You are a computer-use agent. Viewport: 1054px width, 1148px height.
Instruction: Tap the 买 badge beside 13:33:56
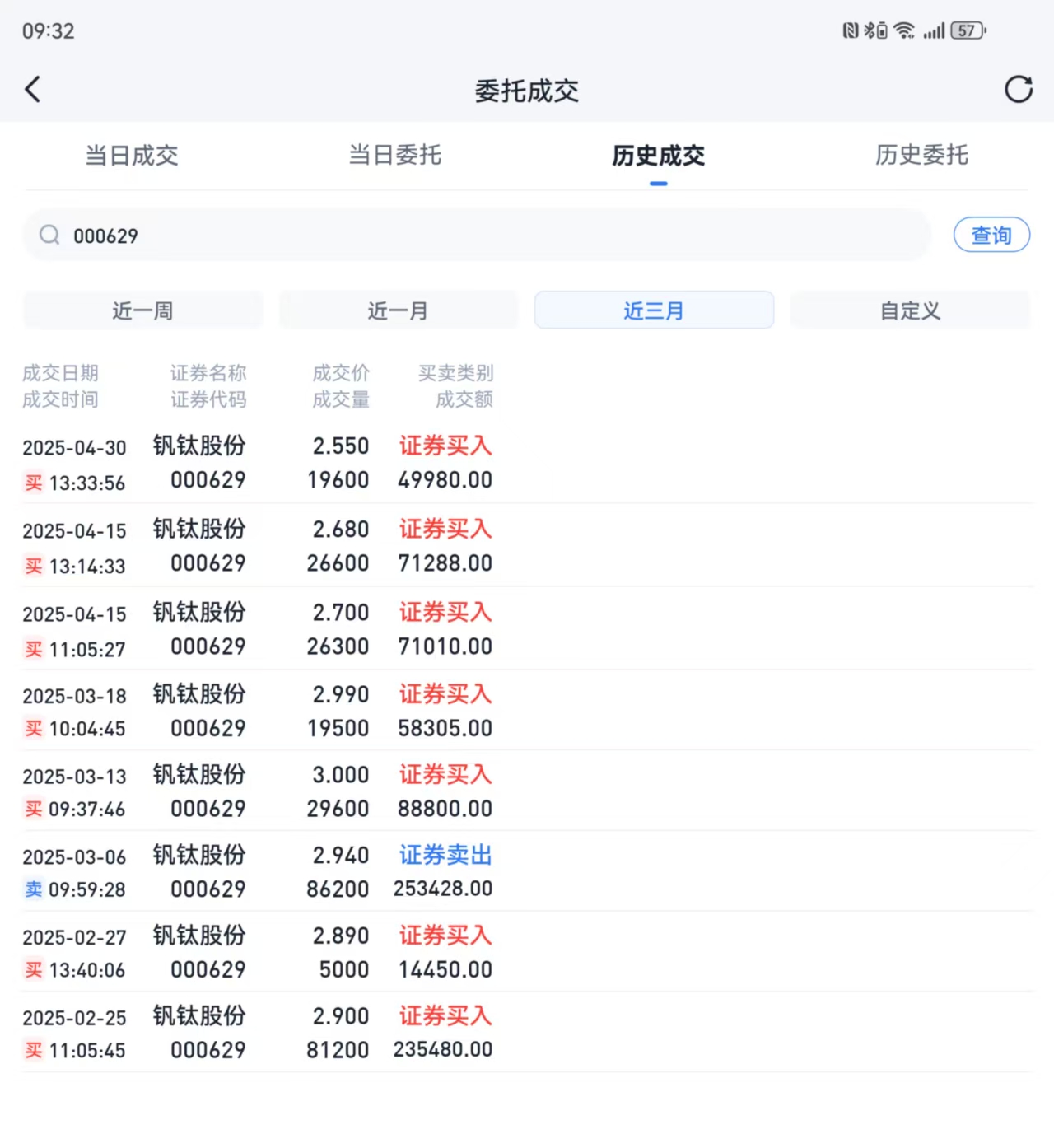(x=34, y=483)
